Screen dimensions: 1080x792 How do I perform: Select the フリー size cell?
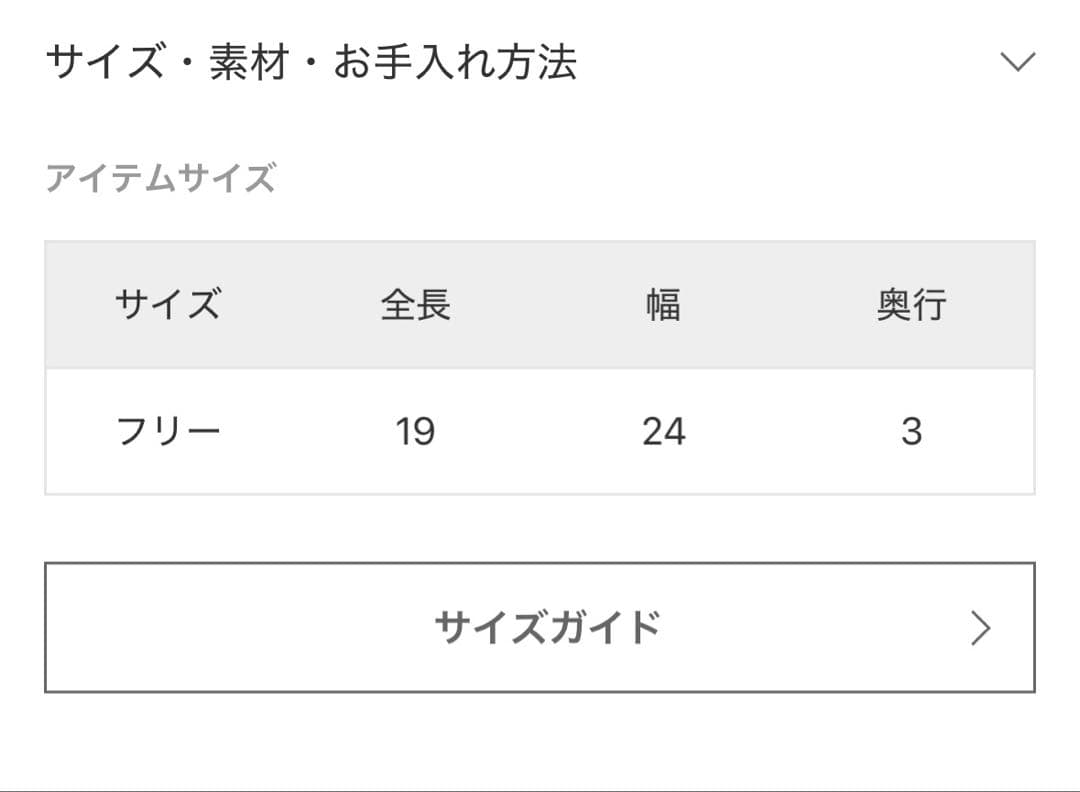pyautogui.click(x=168, y=432)
